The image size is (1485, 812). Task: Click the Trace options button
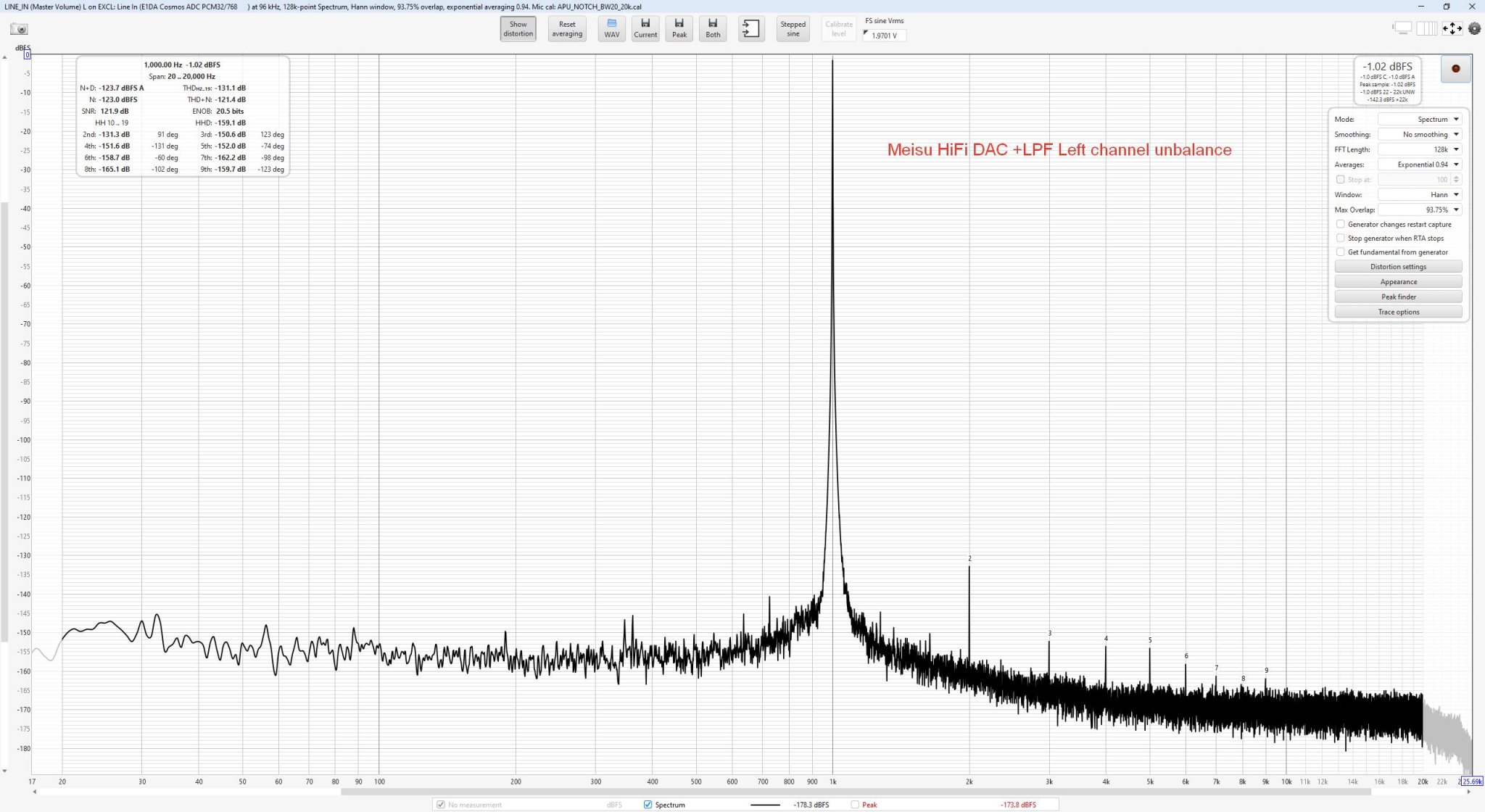(x=1398, y=312)
